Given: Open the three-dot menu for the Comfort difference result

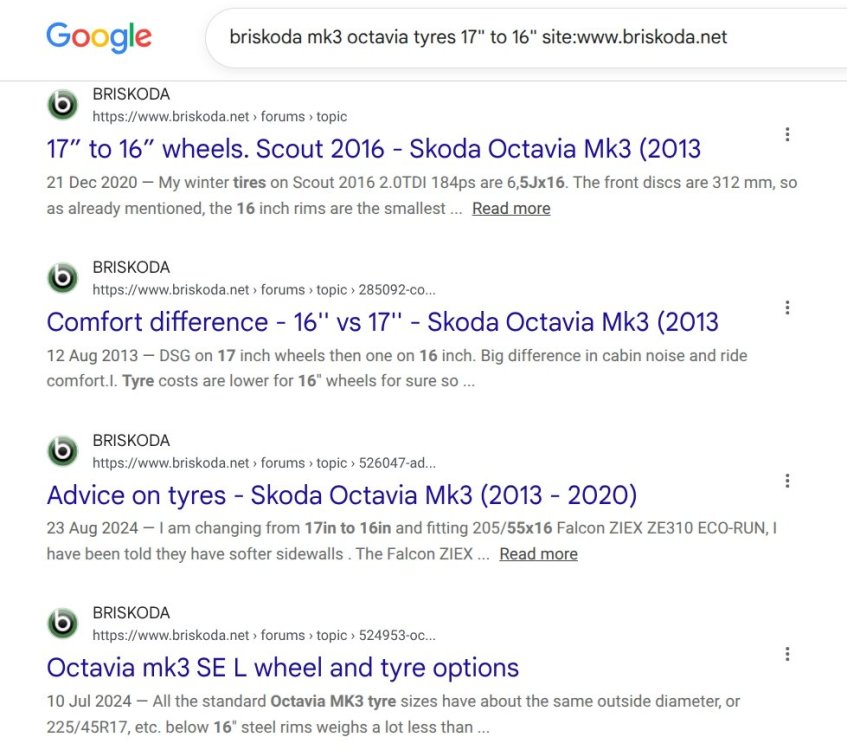Looking at the screenshot, I should (x=787, y=307).
